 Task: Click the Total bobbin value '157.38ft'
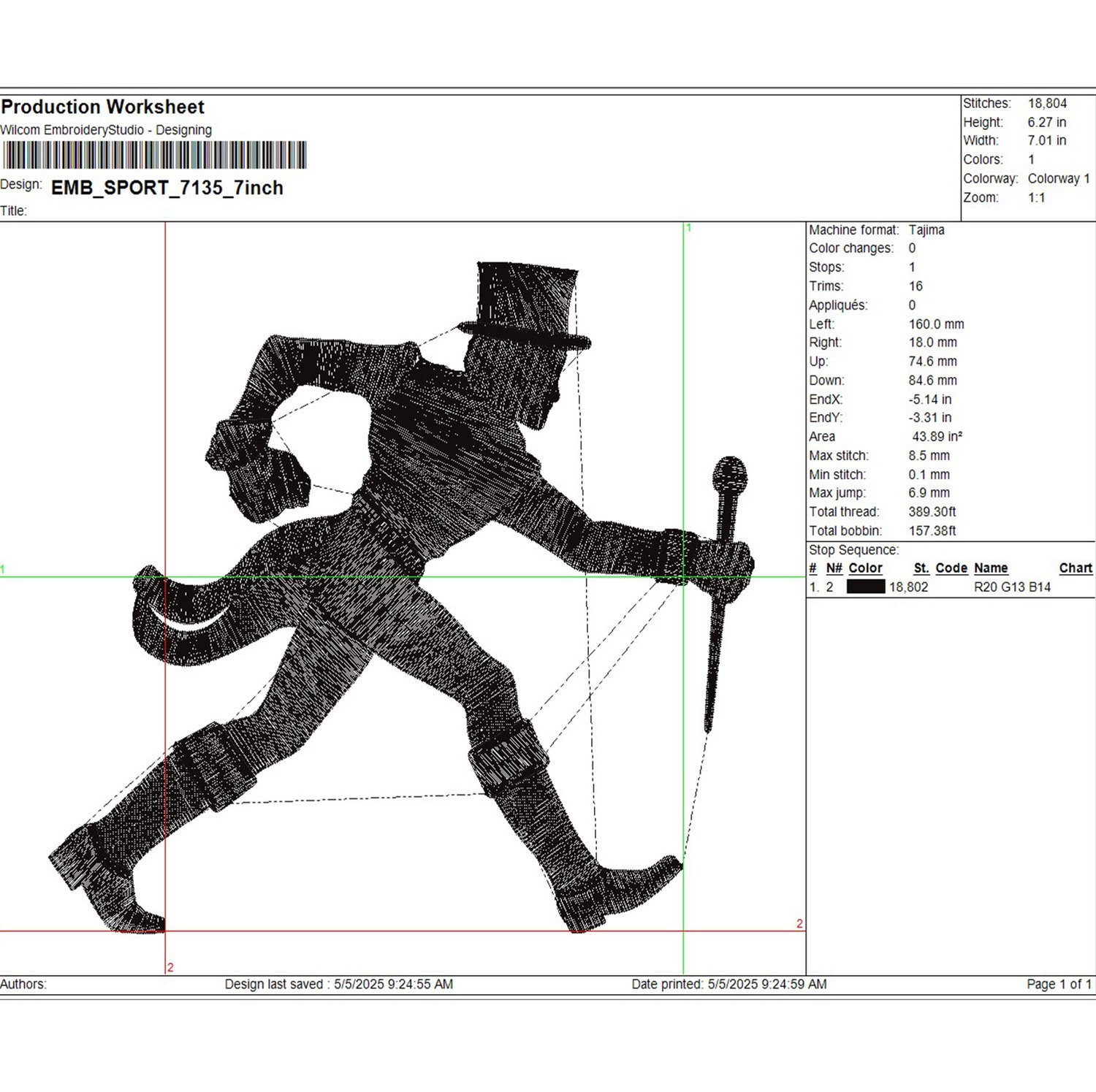932,531
